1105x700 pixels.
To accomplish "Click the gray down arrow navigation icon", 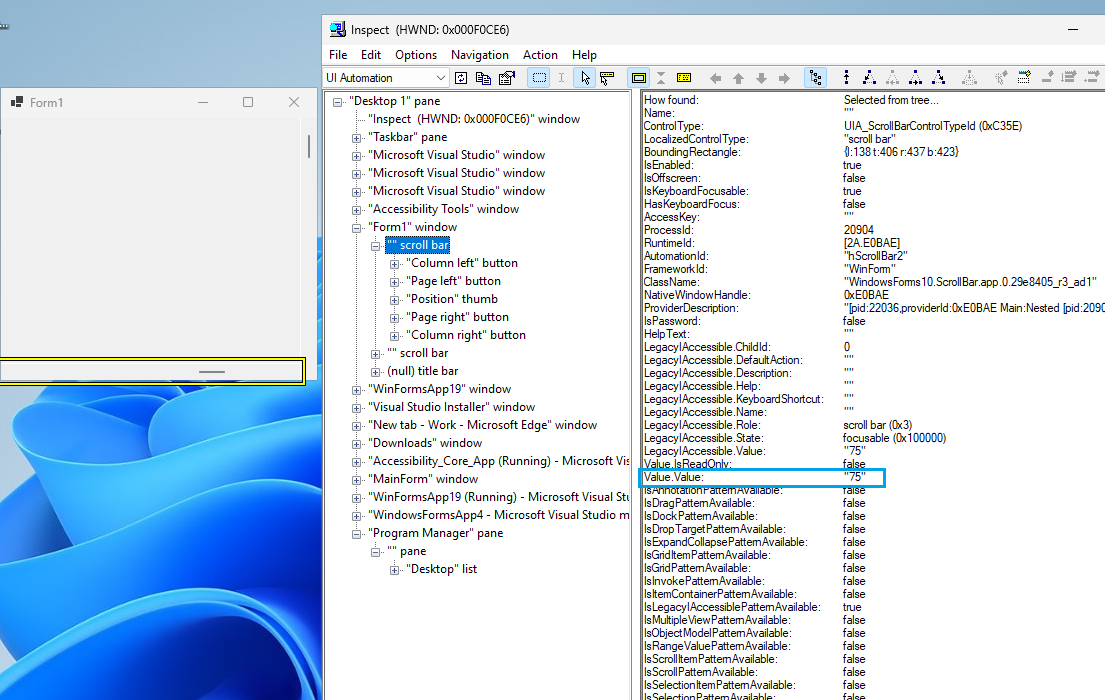I will tap(761, 78).
